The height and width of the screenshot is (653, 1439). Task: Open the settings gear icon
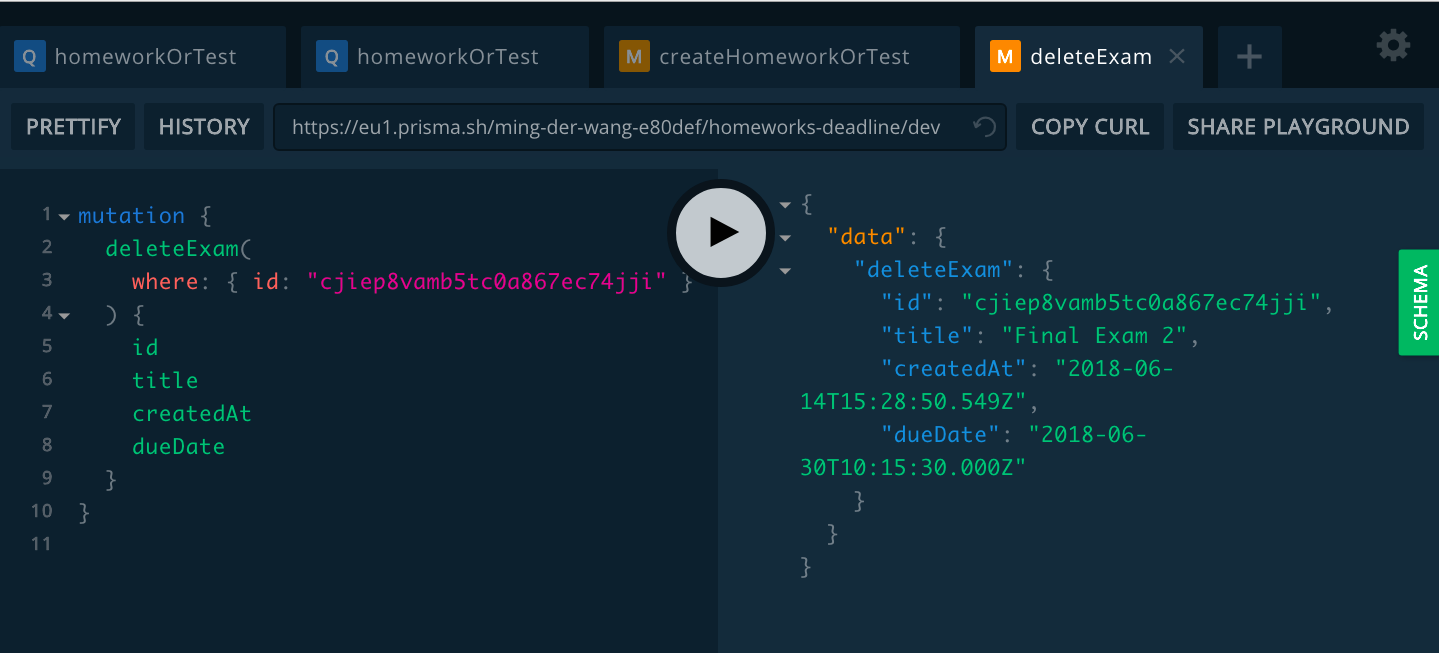point(1393,45)
